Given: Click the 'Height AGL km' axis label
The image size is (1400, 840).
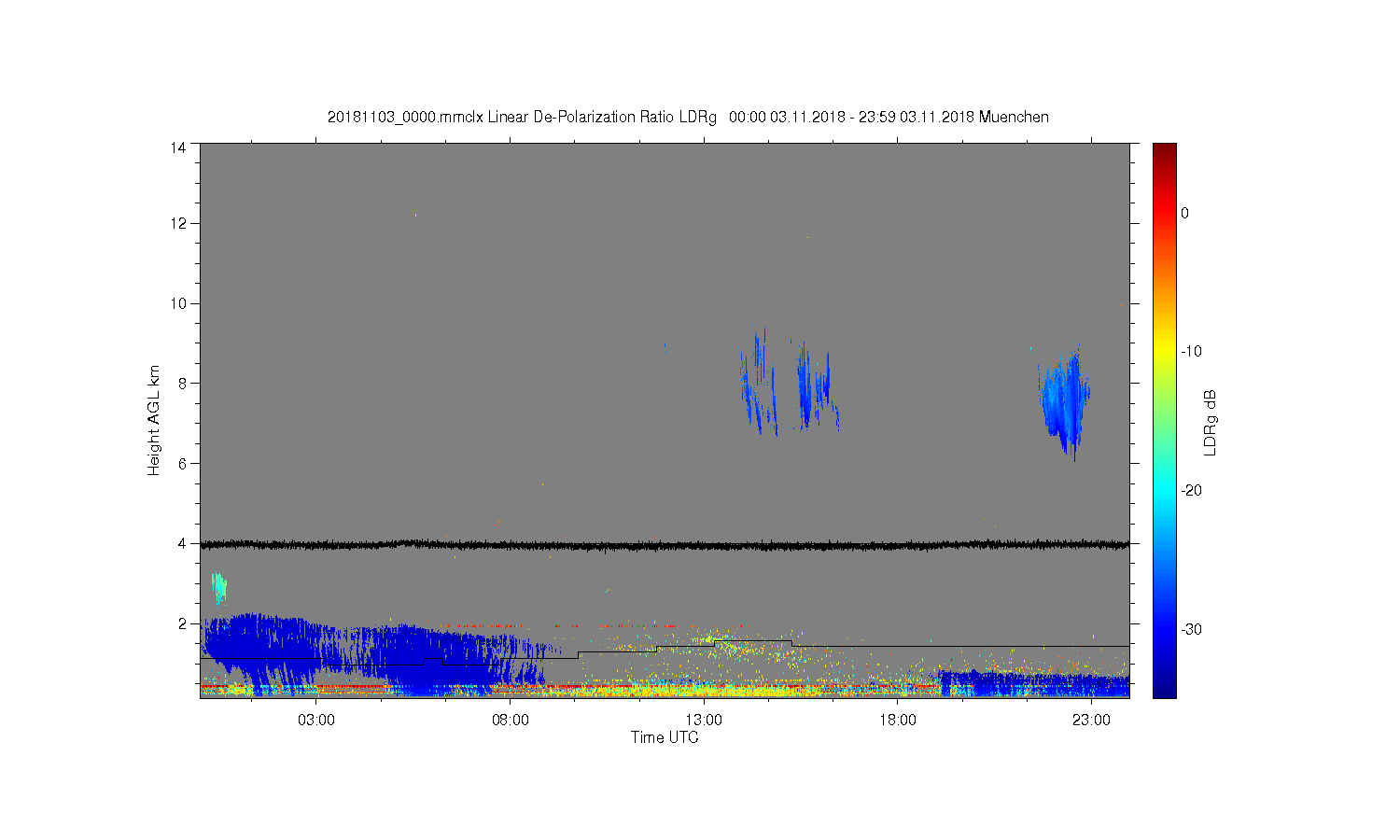Looking at the screenshot, I should [x=154, y=420].
